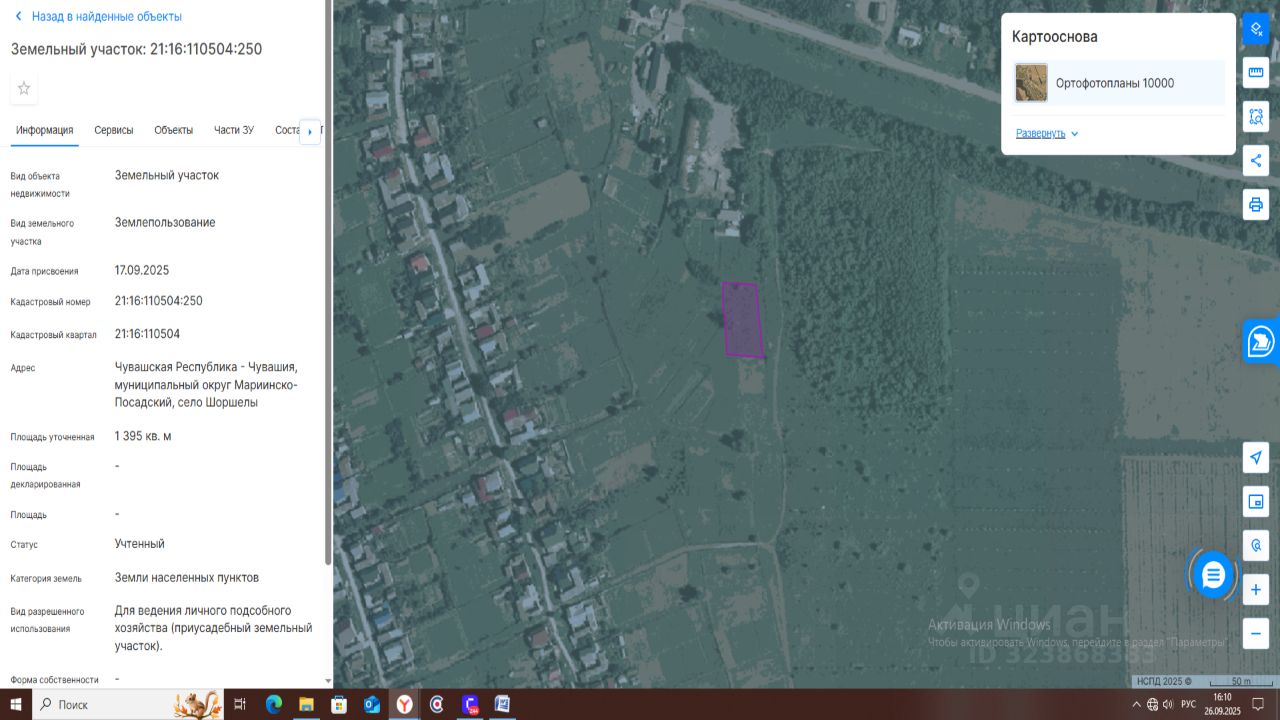Click the Землепользование value
1280x720 pixels.
pyautogui.click(x=165, y=222)
